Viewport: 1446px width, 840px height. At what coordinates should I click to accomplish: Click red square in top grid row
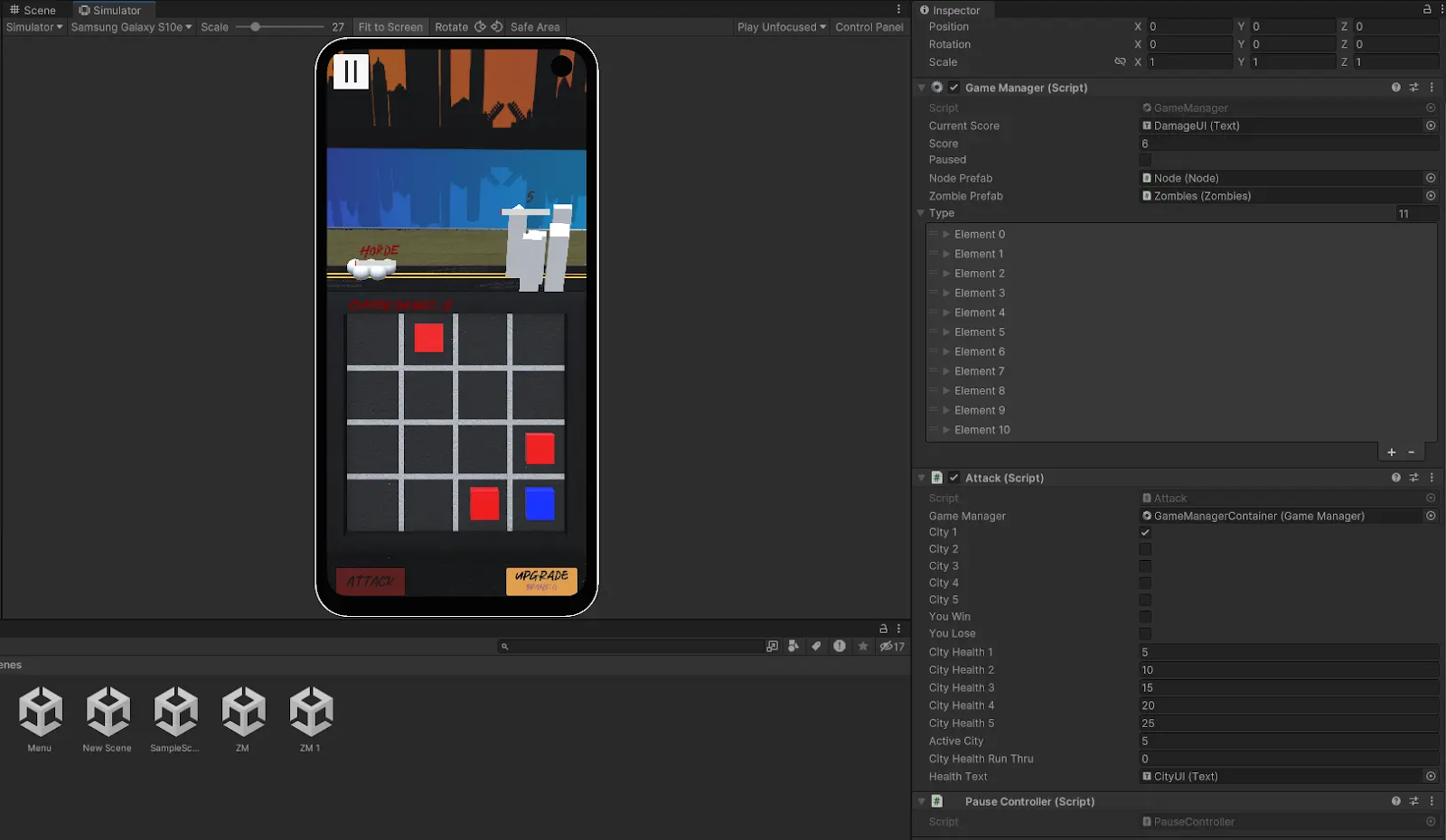click(x=428, y=338)
